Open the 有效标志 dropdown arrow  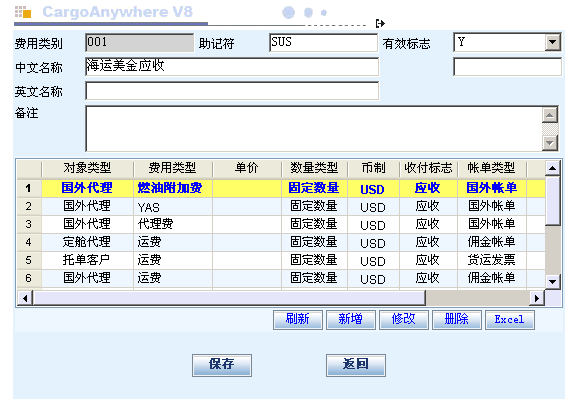[x=553, y=42]
